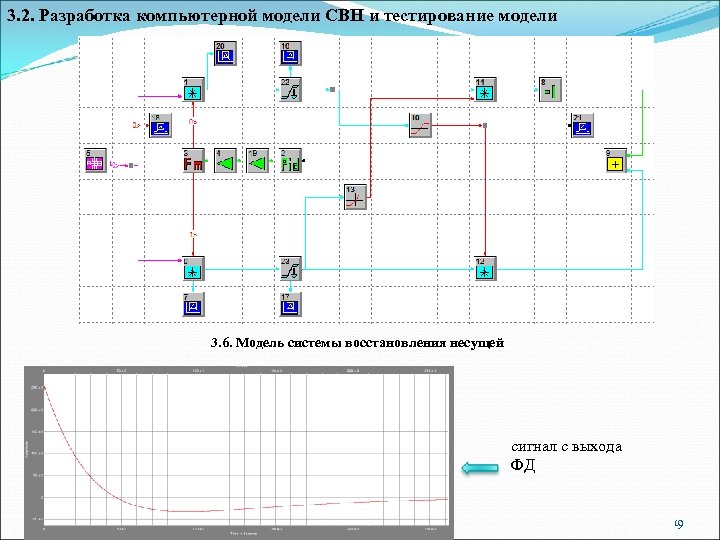Select green amplifier block 4

225,161
